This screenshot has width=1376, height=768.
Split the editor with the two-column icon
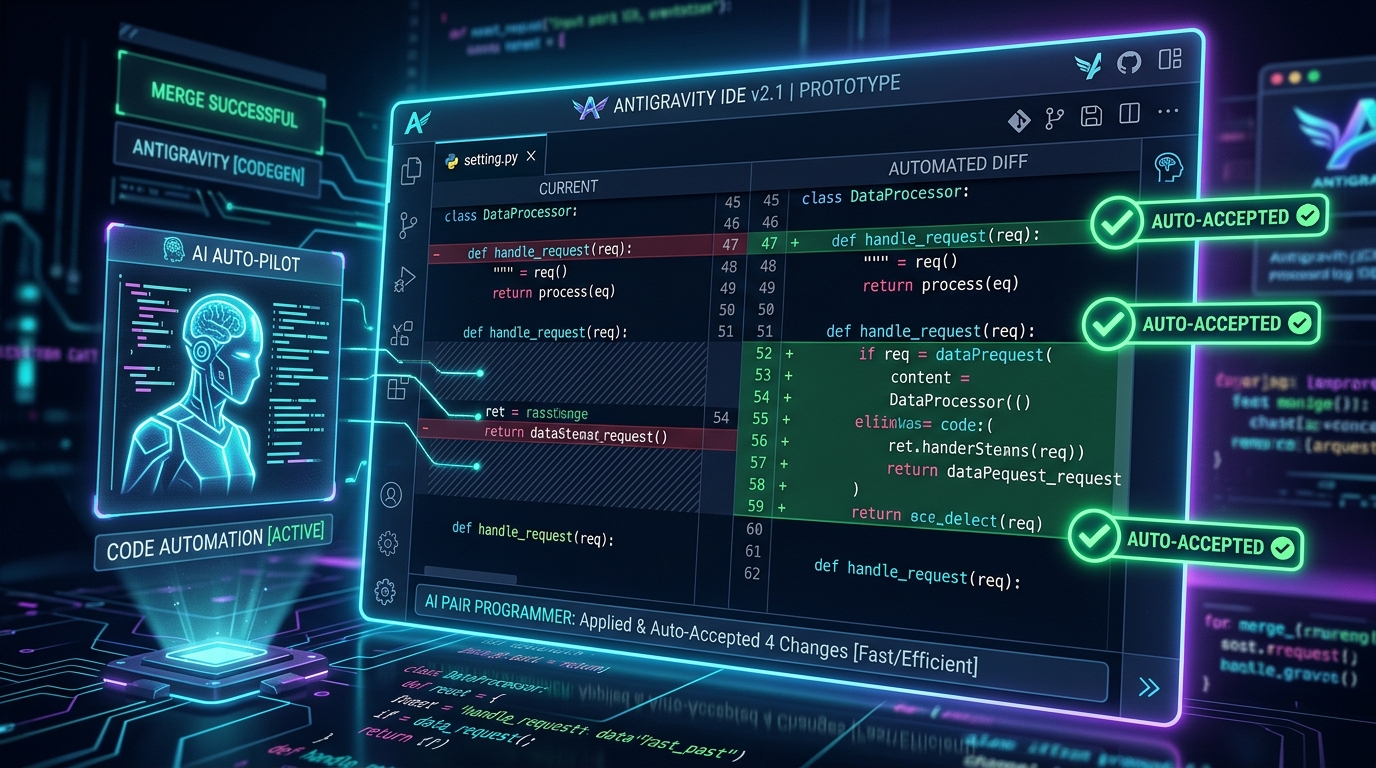1129,113
